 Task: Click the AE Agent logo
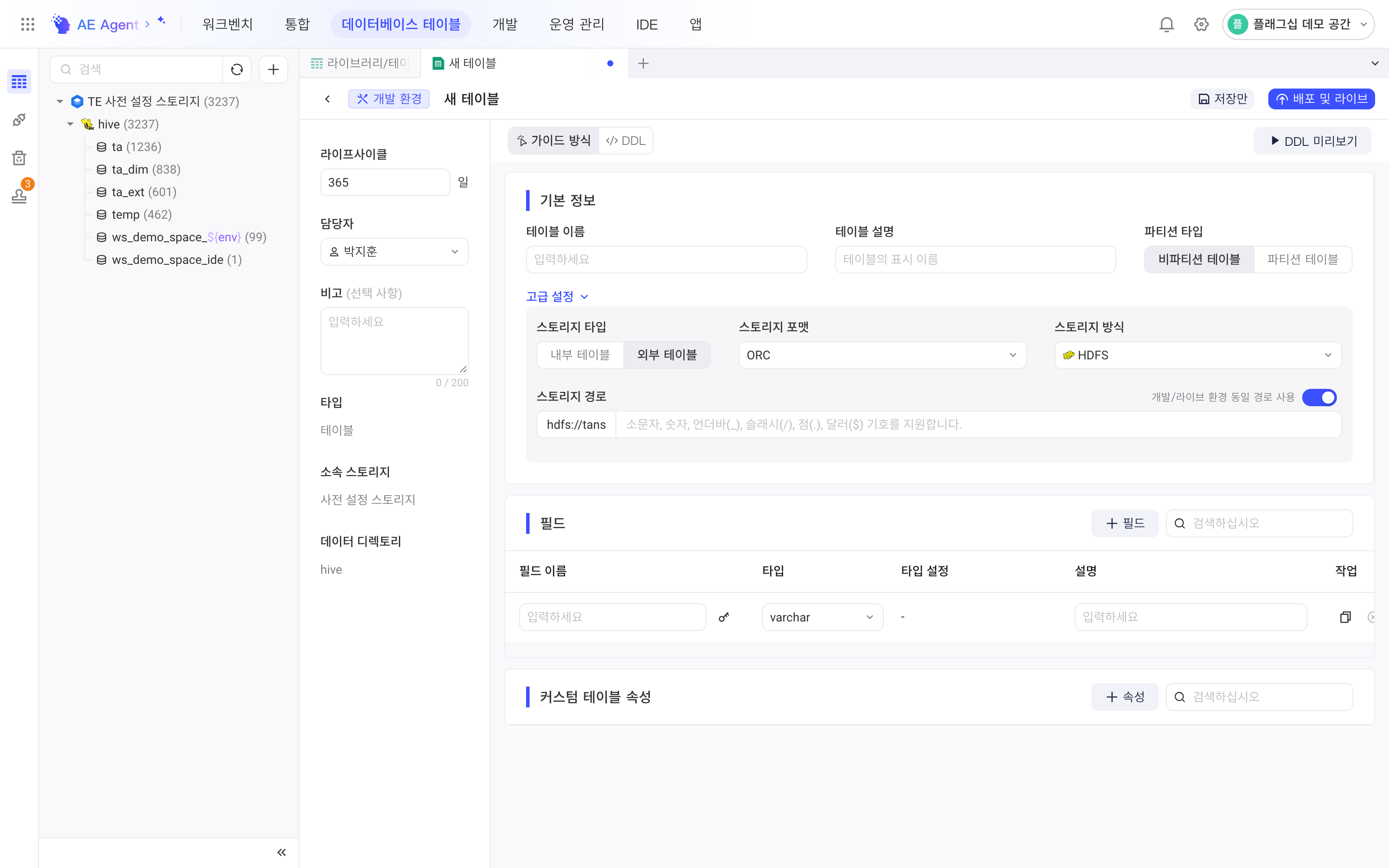pyautogui.click(x=95, y=24)
